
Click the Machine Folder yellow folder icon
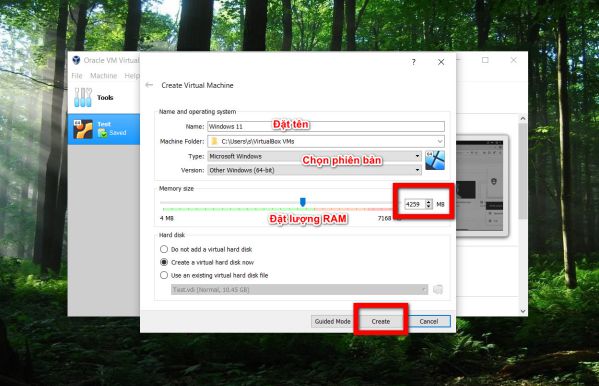pos(214,141)
